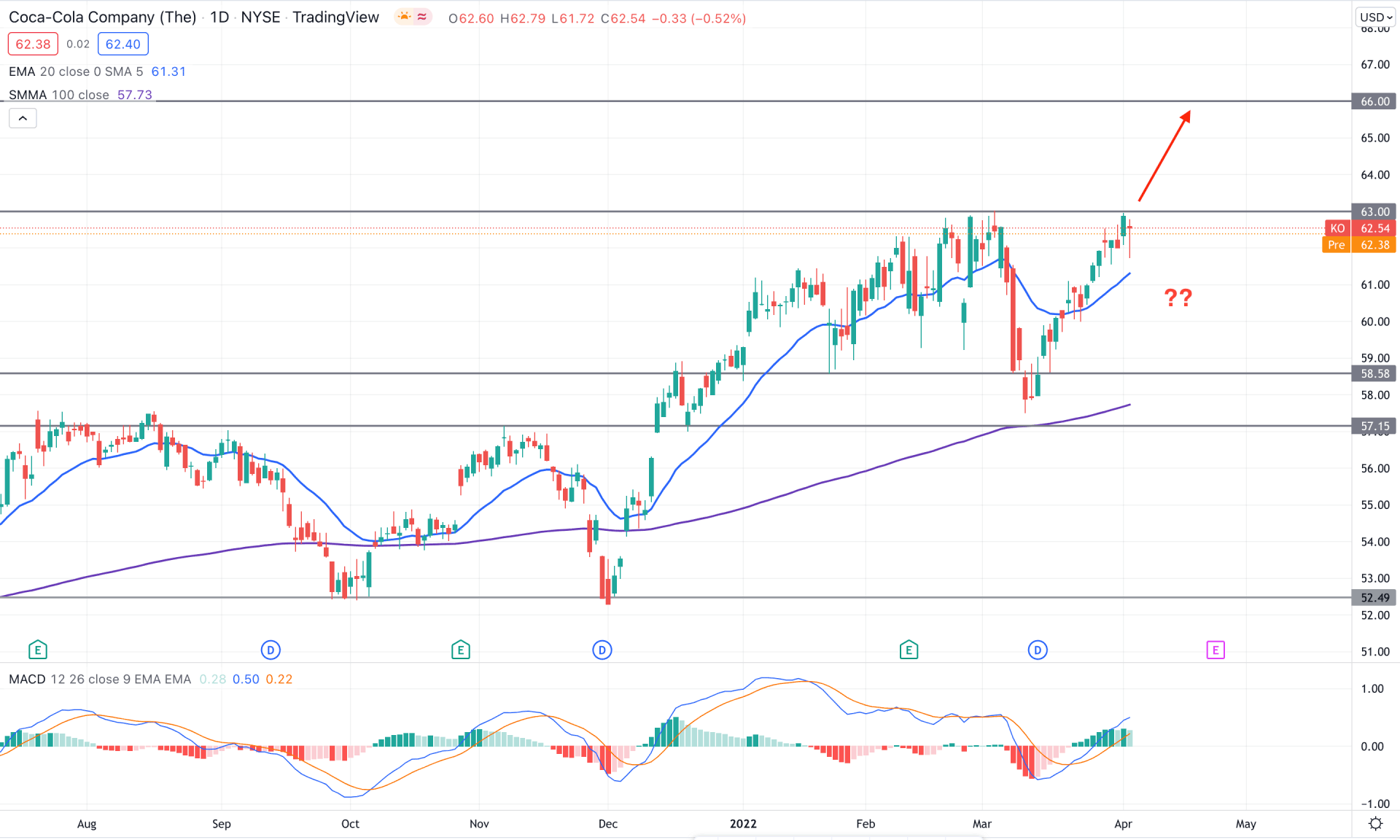Click the 0.02 spread value

pyautogui.click(x=78, y=44)
